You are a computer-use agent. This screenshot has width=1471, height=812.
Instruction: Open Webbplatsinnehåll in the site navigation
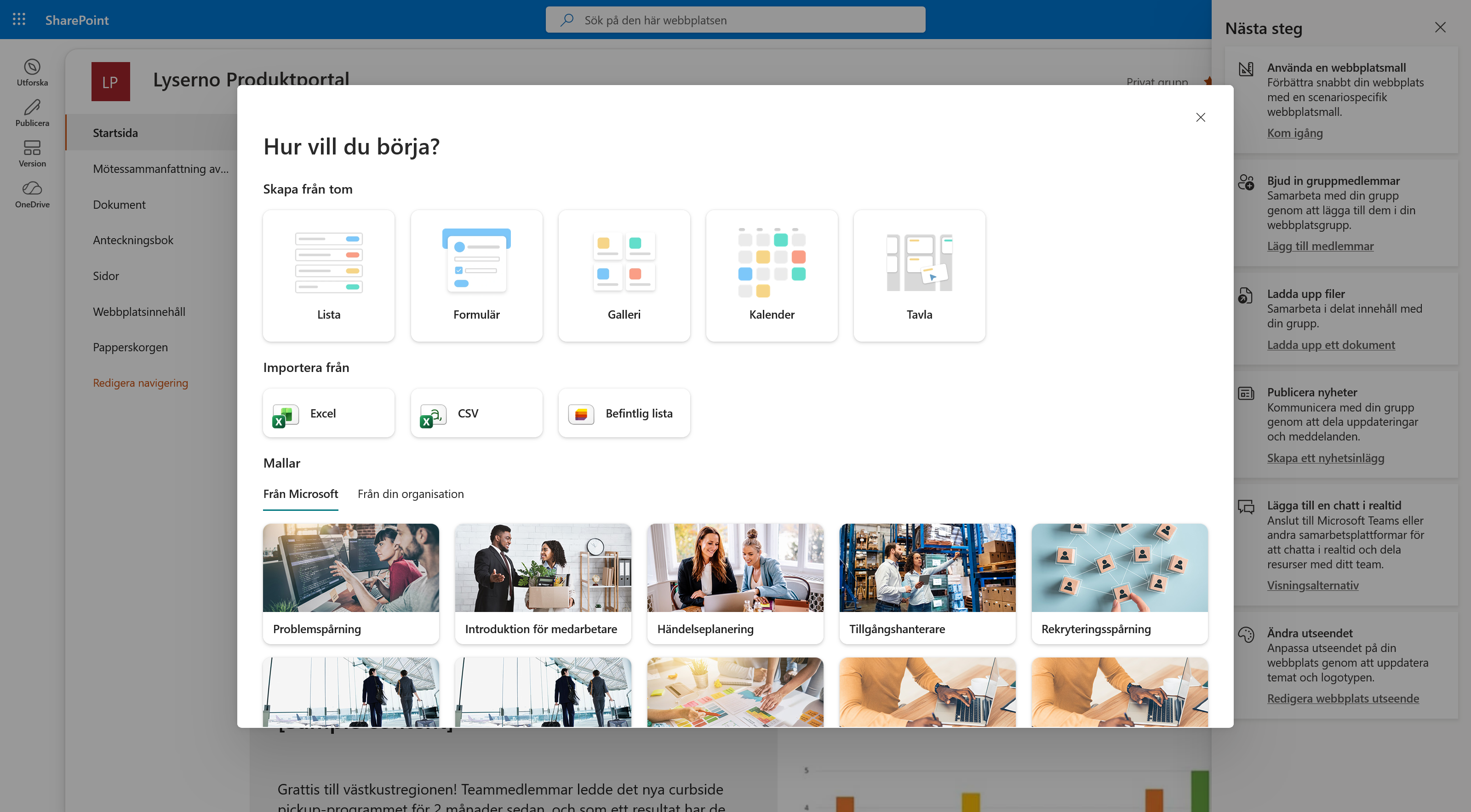[x=139, y=312]
